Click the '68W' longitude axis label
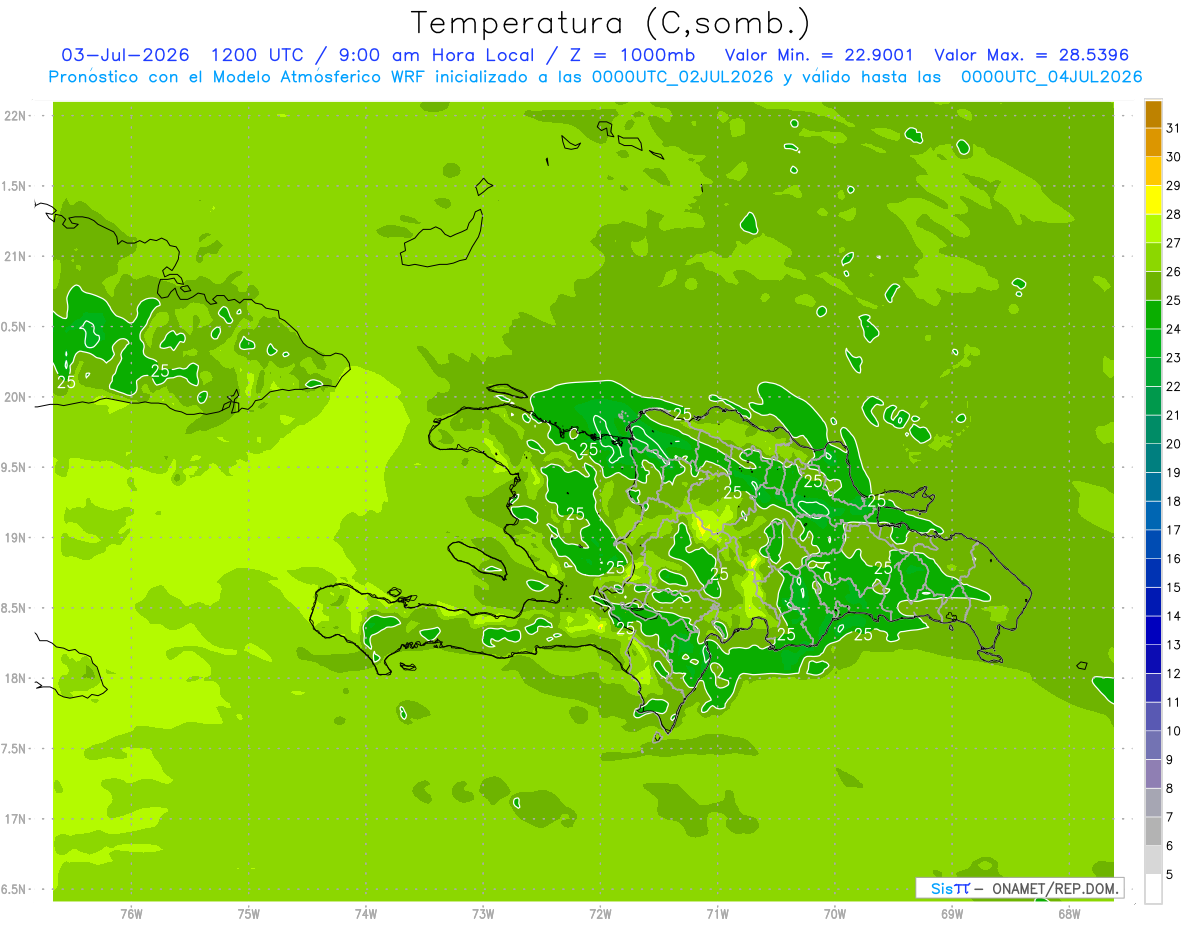 click(x=1069, y=914)
